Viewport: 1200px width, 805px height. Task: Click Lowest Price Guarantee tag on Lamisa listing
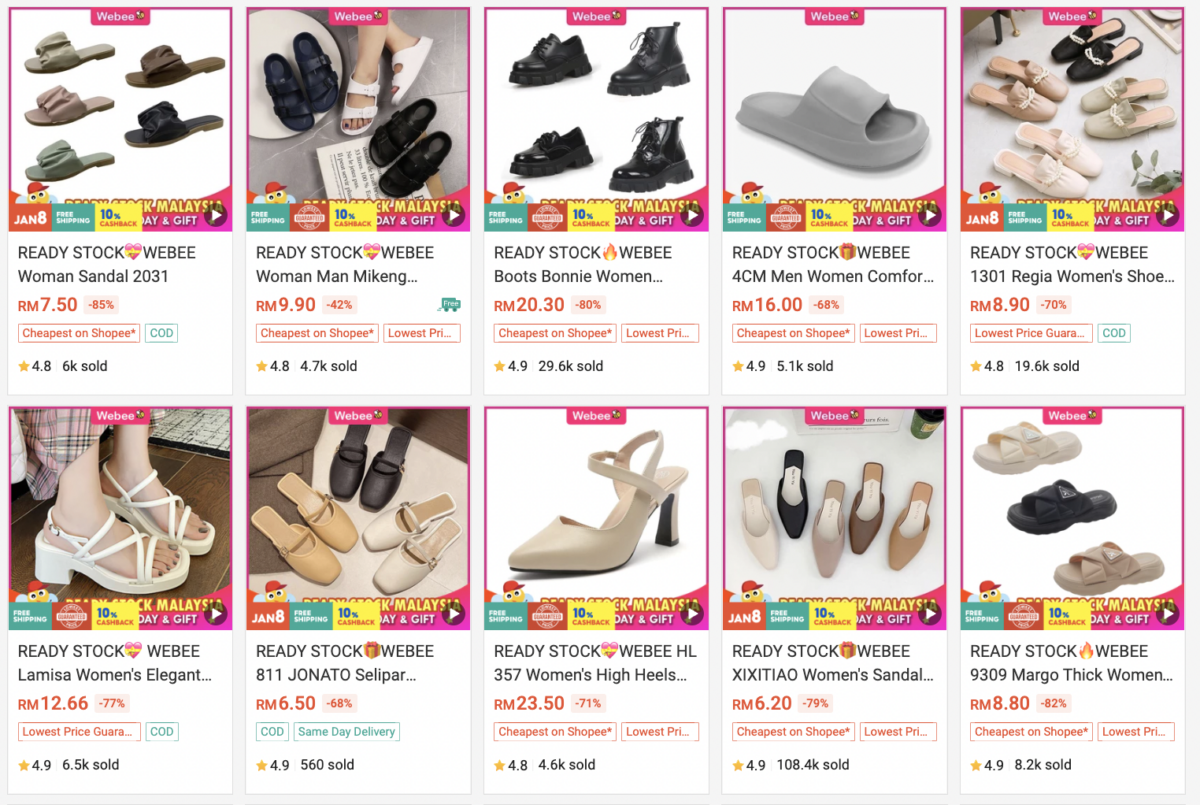(x=79, y=732)
